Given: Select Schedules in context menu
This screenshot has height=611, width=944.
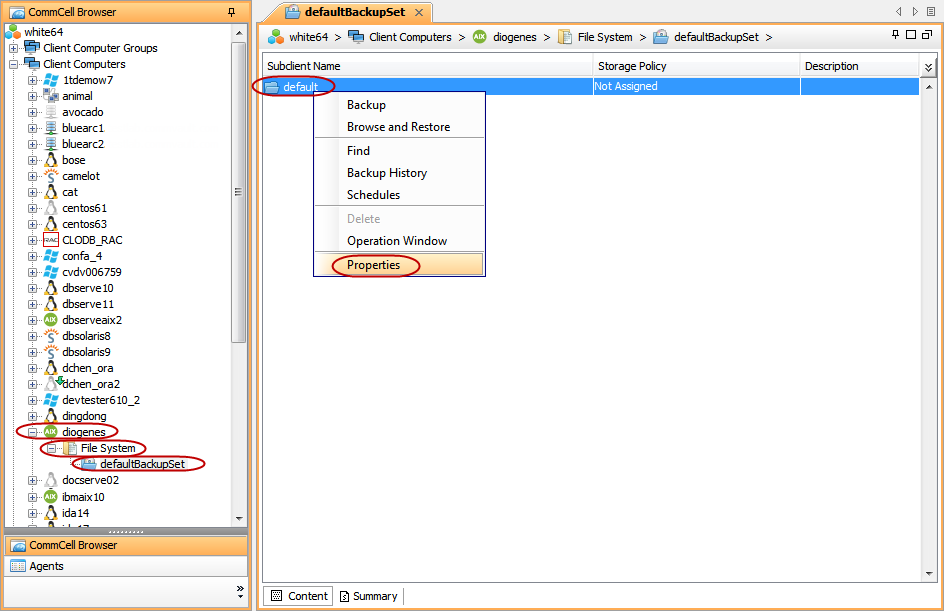Looking at the screenshot, I should point(399,195).
